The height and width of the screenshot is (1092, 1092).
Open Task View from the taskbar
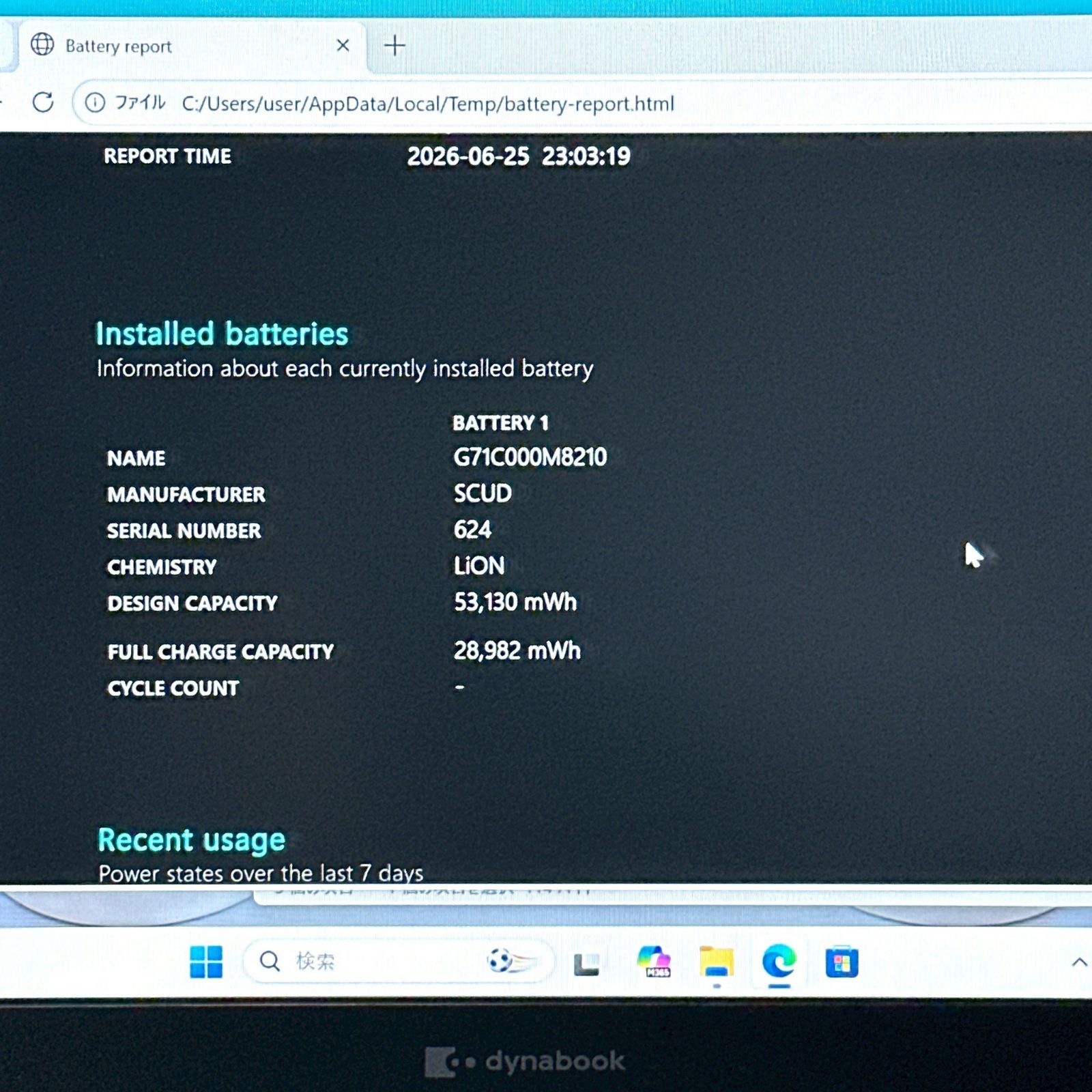pos(586,963)
